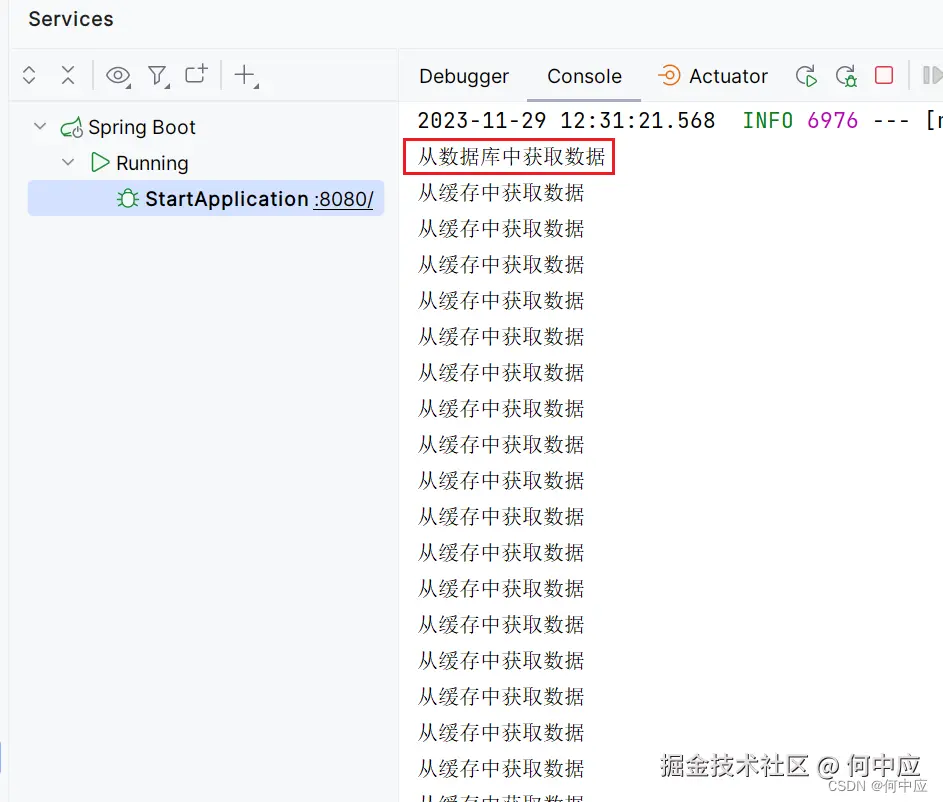943x802 pixels.
Task: Switch to the Debugger tab
Action: point(463,76)
